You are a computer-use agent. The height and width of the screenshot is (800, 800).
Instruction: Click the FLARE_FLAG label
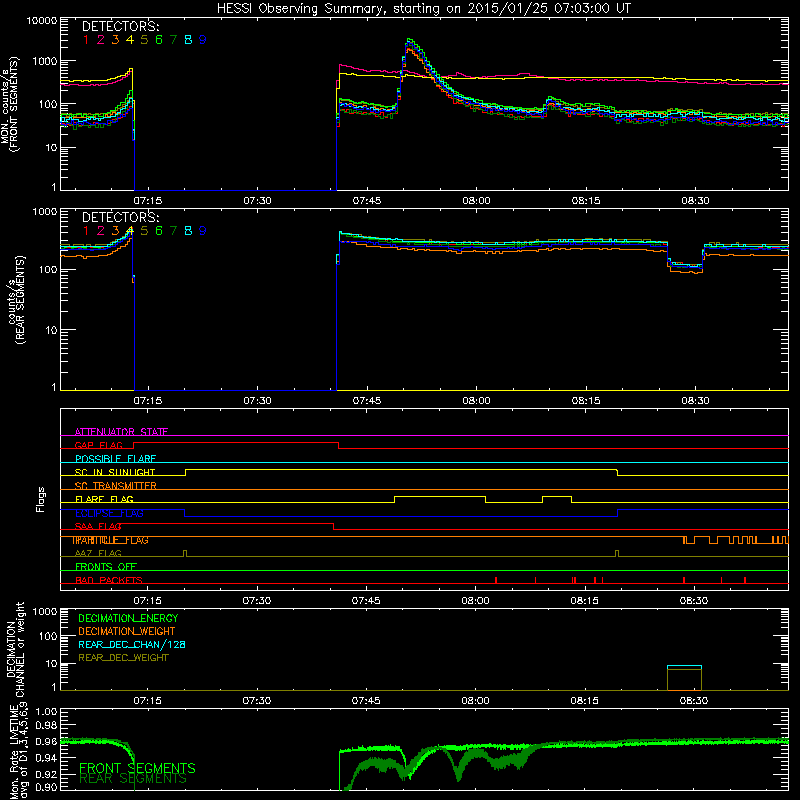point(104,499)
